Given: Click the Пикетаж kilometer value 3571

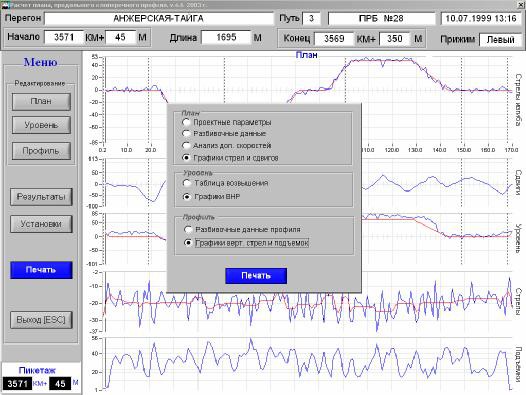Looking at the screenshot, I should (17, 384).
